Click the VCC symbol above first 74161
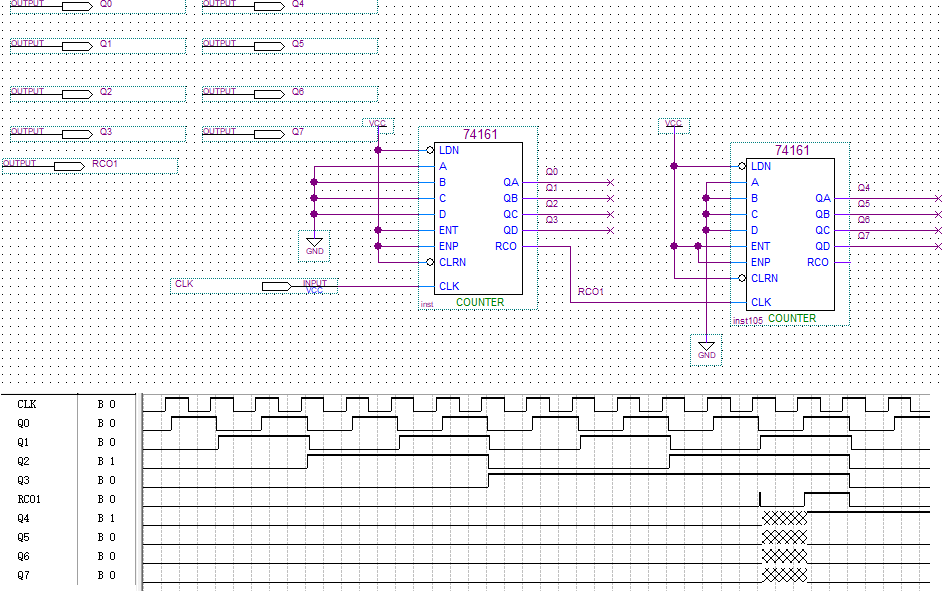This screenshot has width=943, height=591. coord(378,126)
